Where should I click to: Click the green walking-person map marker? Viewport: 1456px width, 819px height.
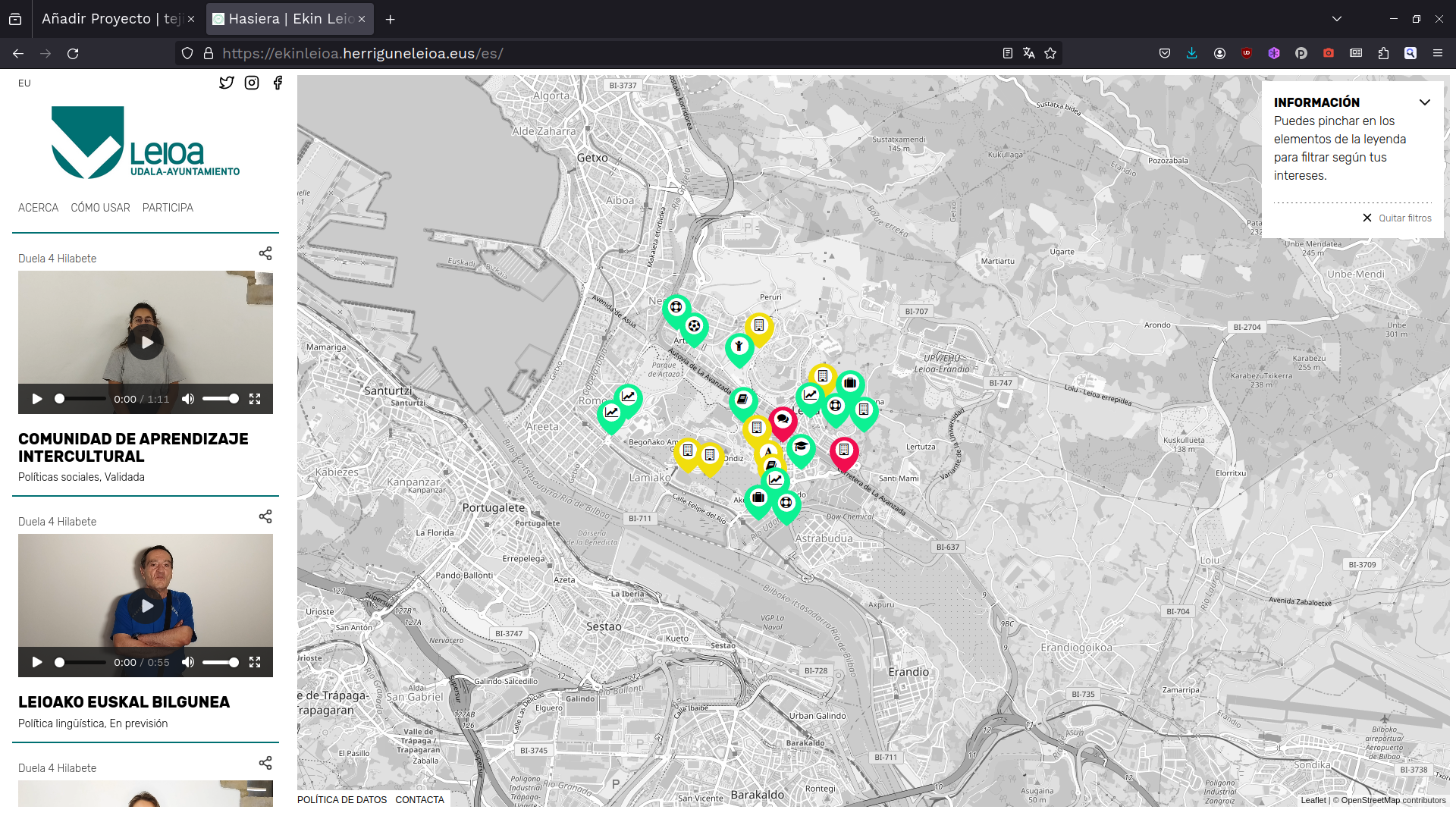point(739,348)
